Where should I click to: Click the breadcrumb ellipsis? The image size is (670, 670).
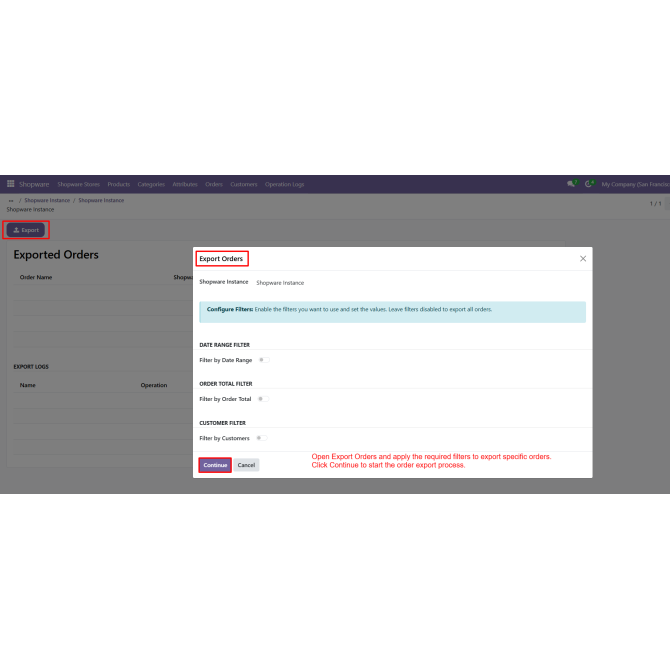point(11,200)
